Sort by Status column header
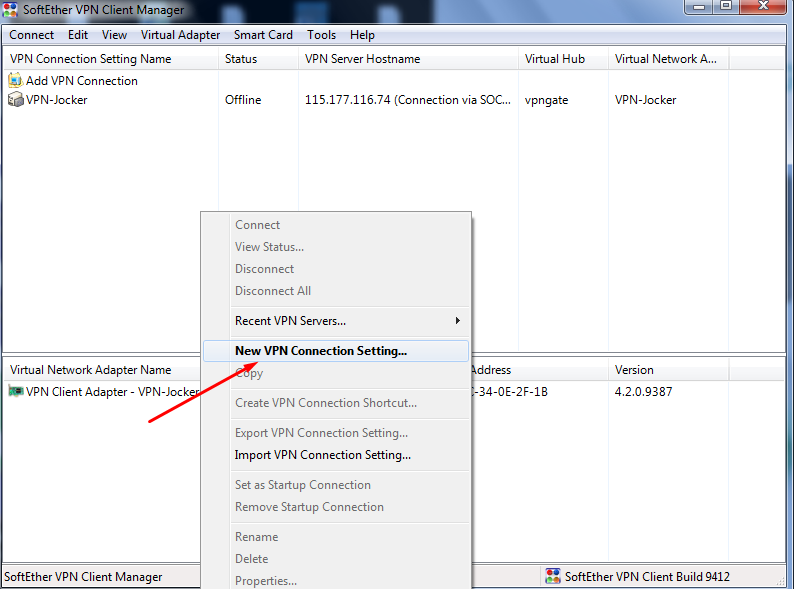The width and height of the screenshot is (794, 589). (x=258, y=59)
